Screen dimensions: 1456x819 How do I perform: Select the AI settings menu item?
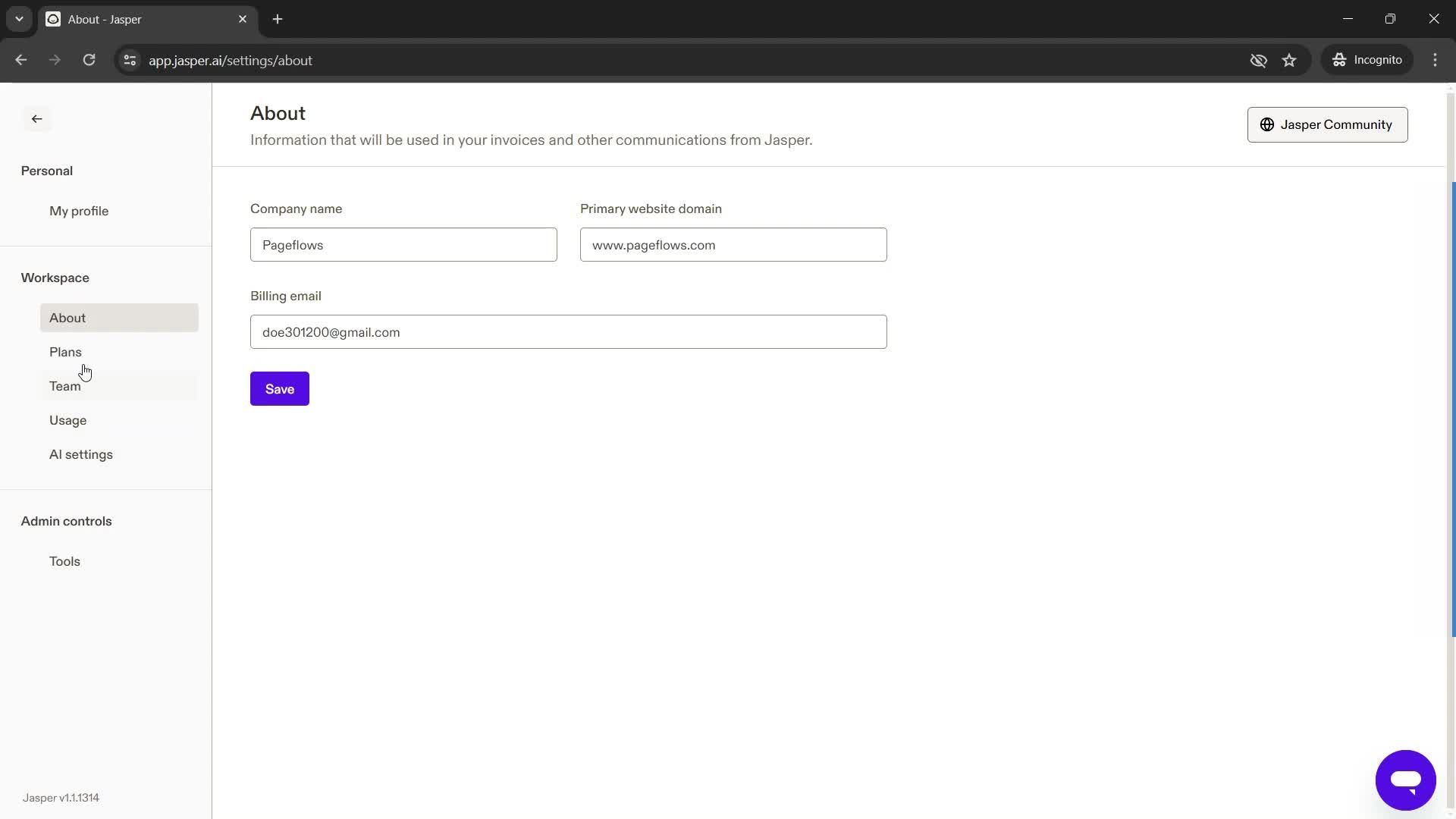tap(81, 454)
